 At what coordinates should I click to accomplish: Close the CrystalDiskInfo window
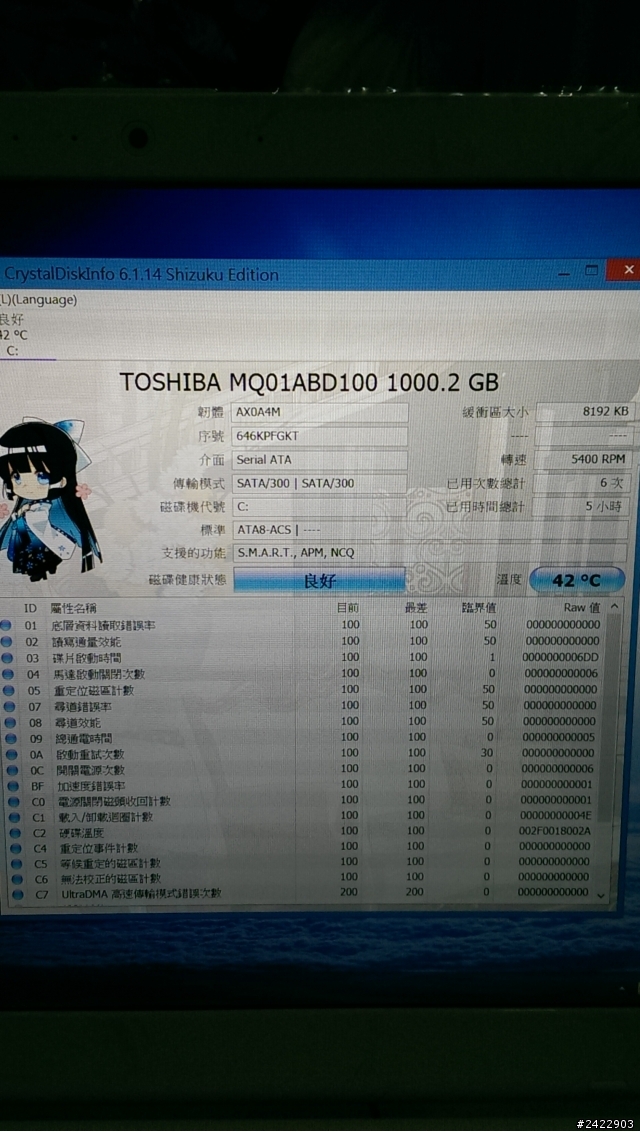point(625,270)
